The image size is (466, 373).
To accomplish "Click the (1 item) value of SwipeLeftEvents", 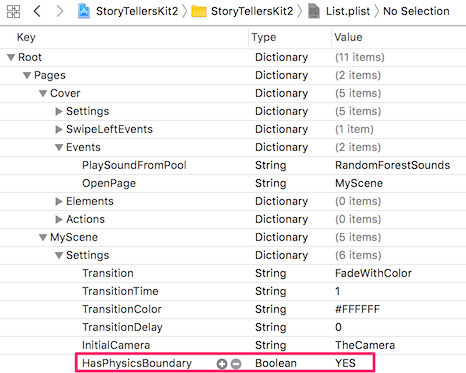I will 354,129.
